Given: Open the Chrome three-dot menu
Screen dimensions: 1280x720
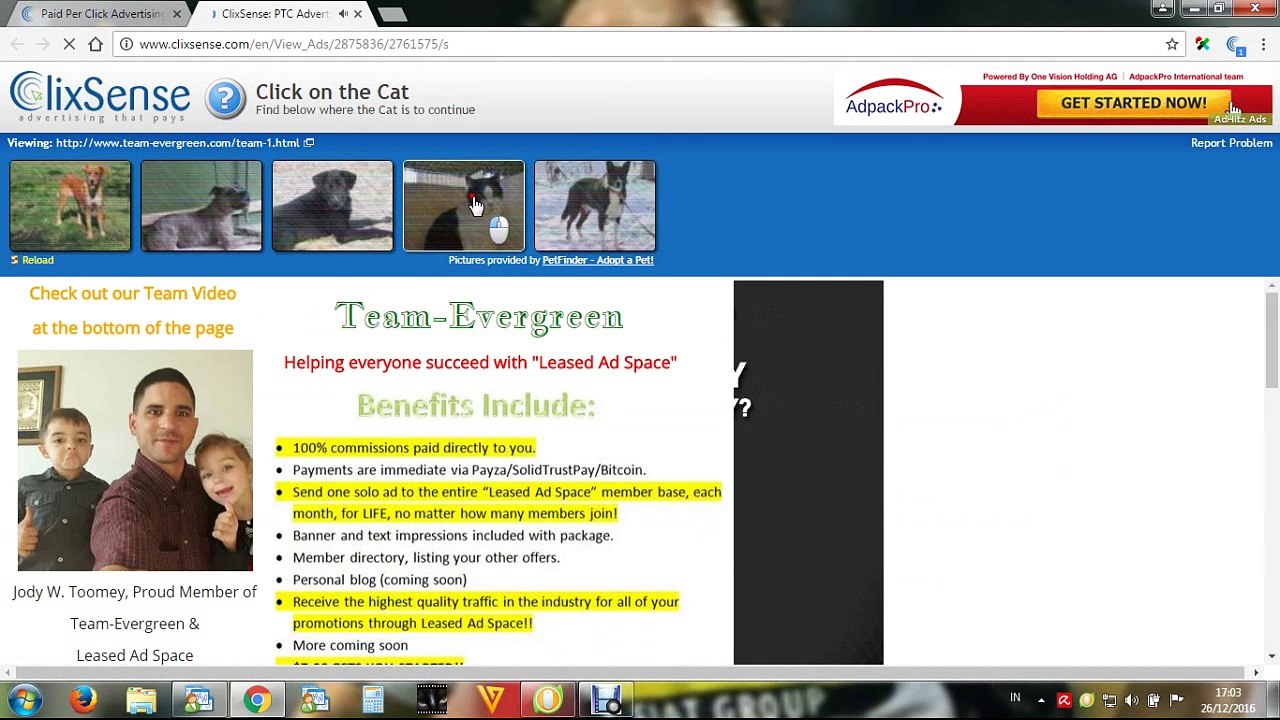Looking at the screenshot, I should [x=1263, y=44].
